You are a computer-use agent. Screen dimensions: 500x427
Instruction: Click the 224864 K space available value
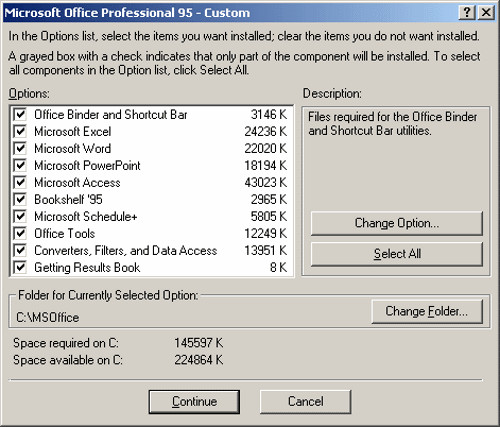click(199, 360)
